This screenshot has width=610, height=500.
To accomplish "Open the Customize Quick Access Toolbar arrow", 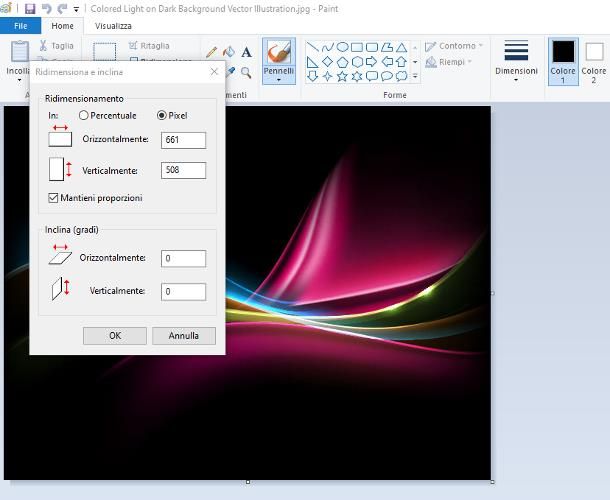I will [x=76, y=9].
